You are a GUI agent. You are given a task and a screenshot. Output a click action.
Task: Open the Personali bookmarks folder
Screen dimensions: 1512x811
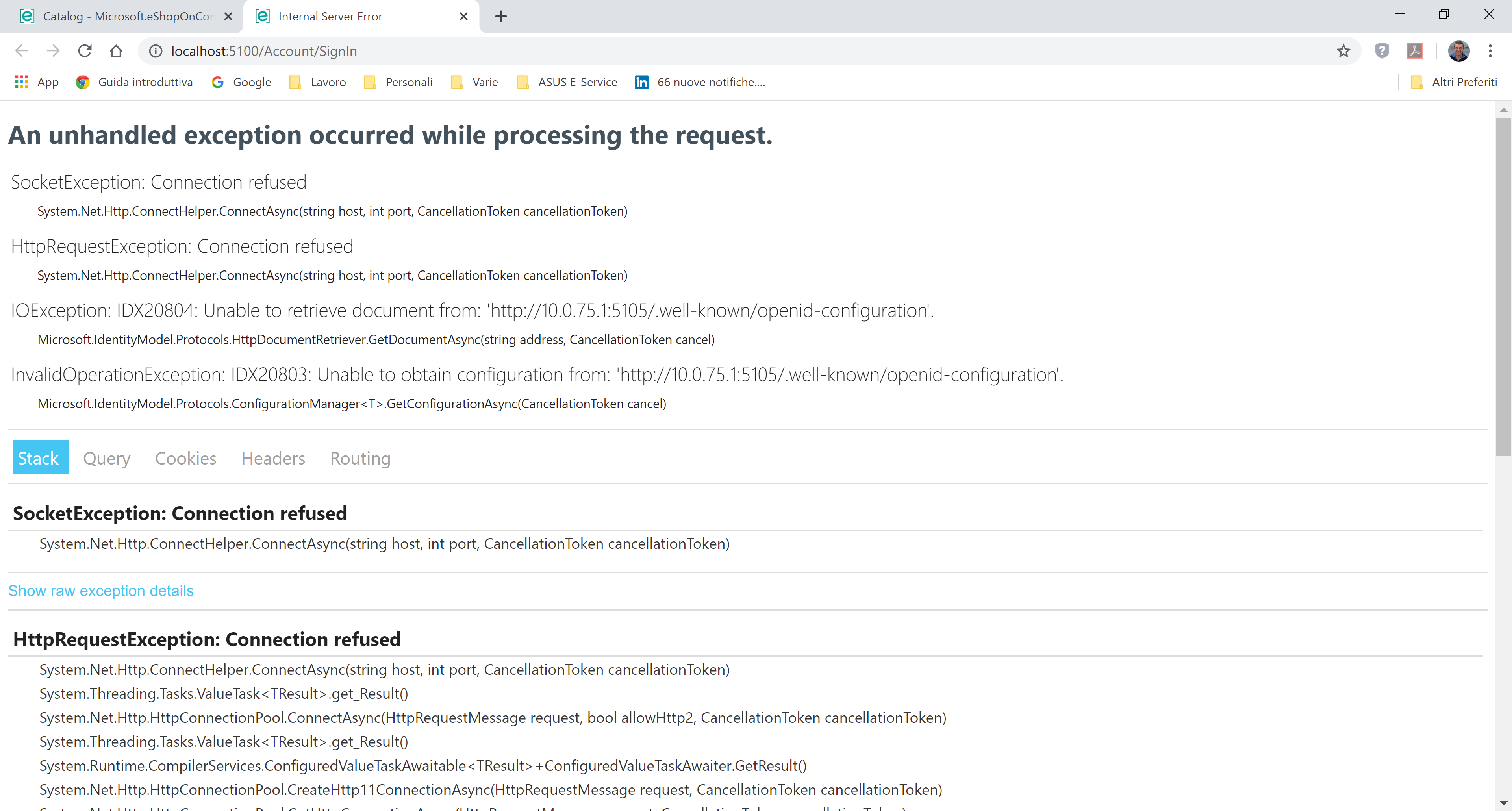(x=409, y=82)
